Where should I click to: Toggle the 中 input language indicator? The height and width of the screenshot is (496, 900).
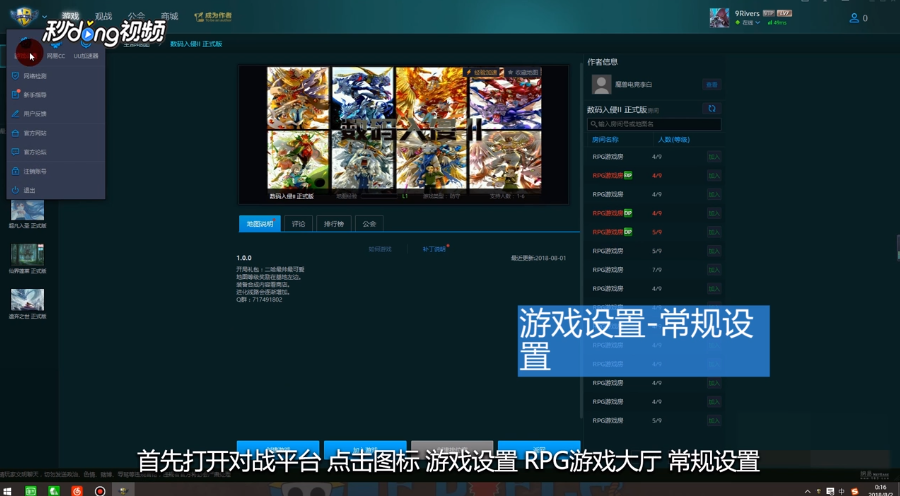tap(842, 491)
